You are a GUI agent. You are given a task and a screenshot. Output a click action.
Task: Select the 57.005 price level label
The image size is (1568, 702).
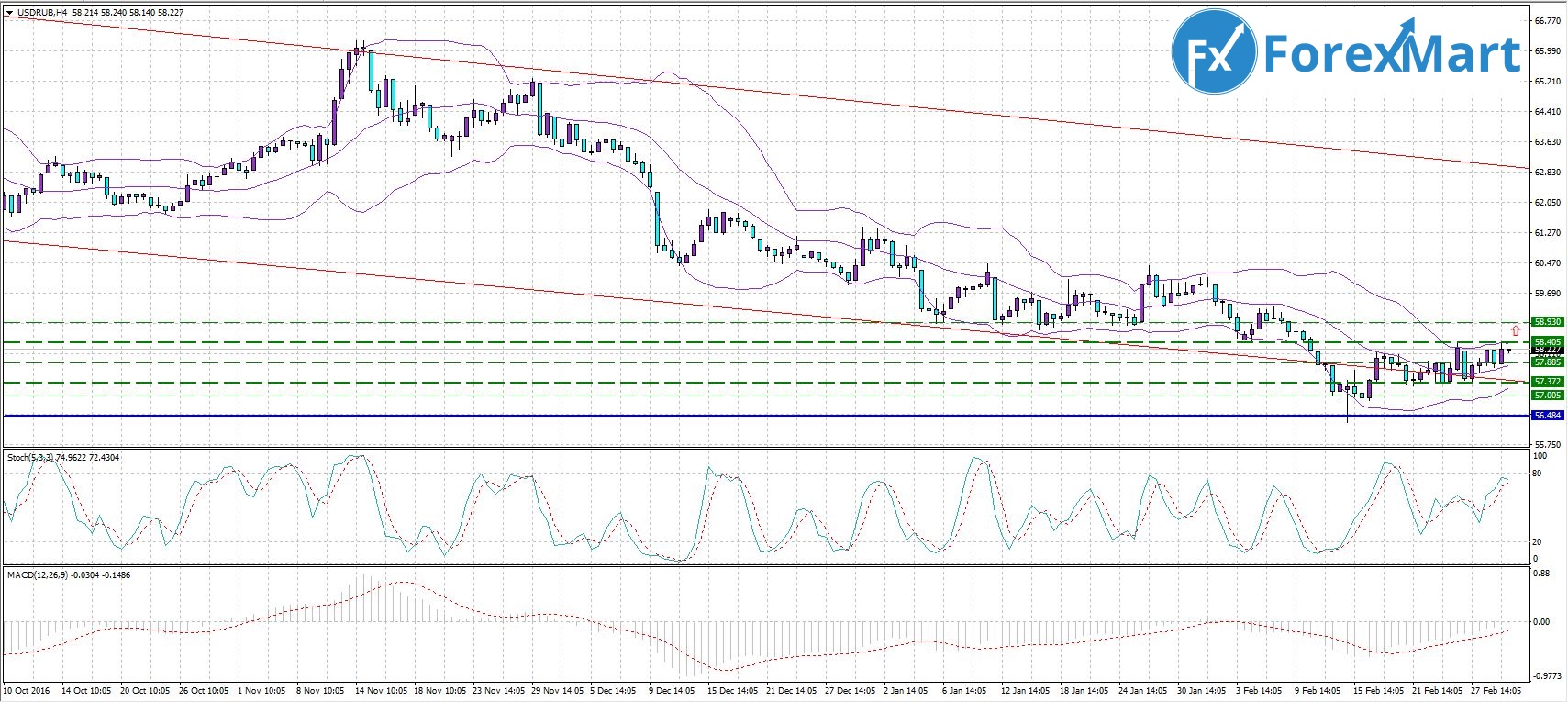[x=1547, y=396]
